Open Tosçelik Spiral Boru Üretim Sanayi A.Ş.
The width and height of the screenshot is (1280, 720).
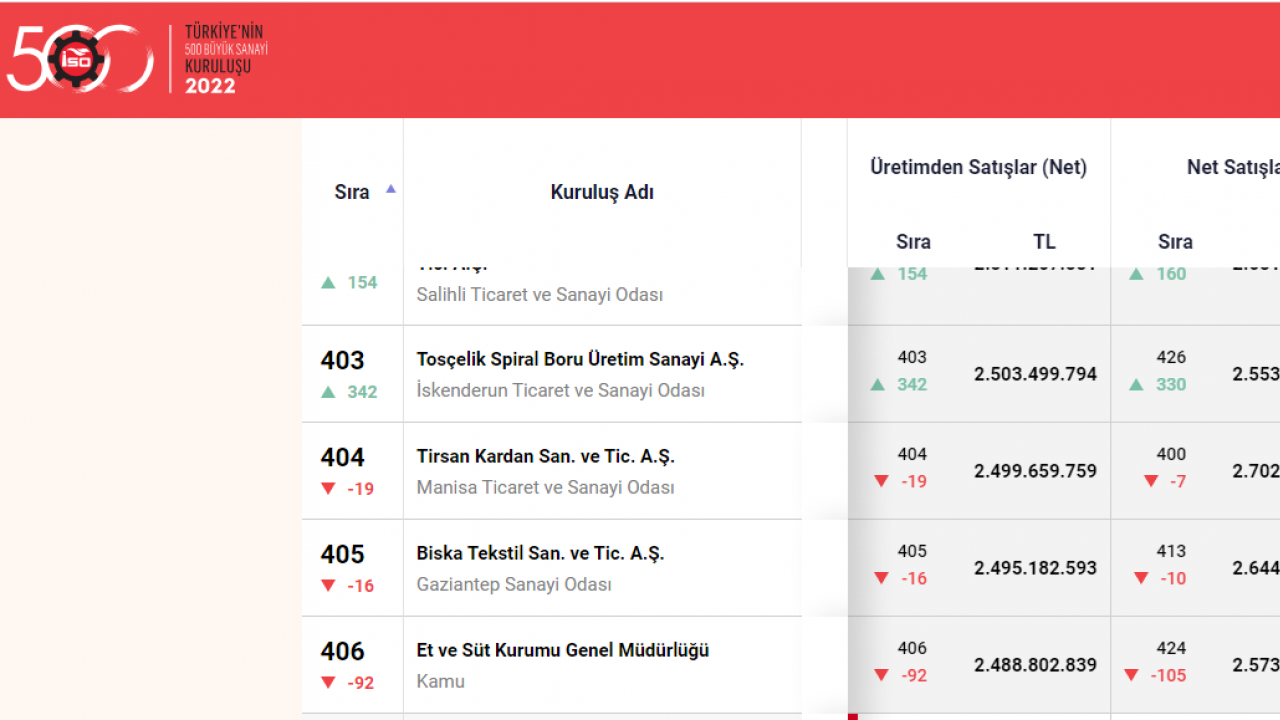pyautogui.click(x=580, y=359)
